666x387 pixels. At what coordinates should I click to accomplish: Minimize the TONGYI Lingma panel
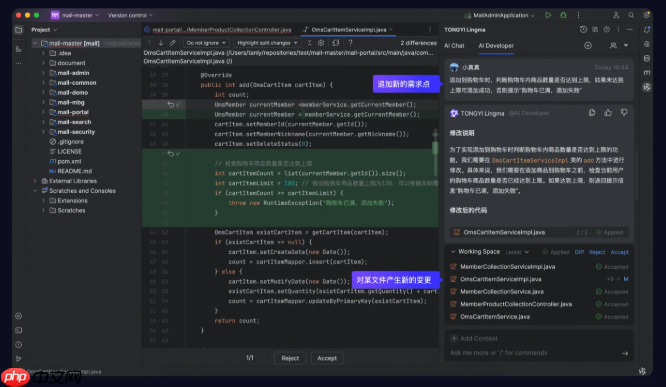(630, 30)
